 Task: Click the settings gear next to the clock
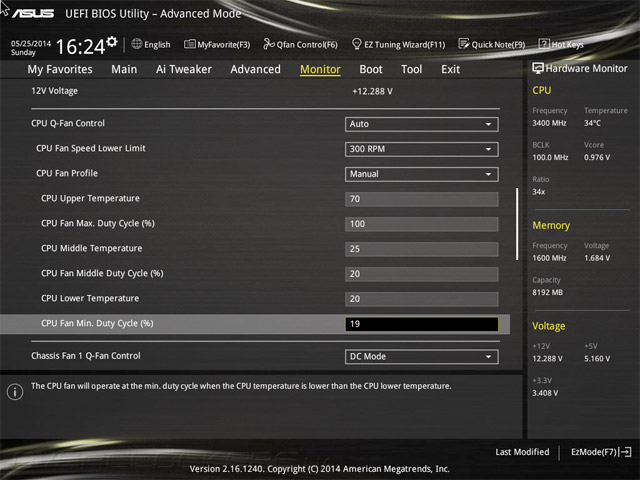pos(112,41)
